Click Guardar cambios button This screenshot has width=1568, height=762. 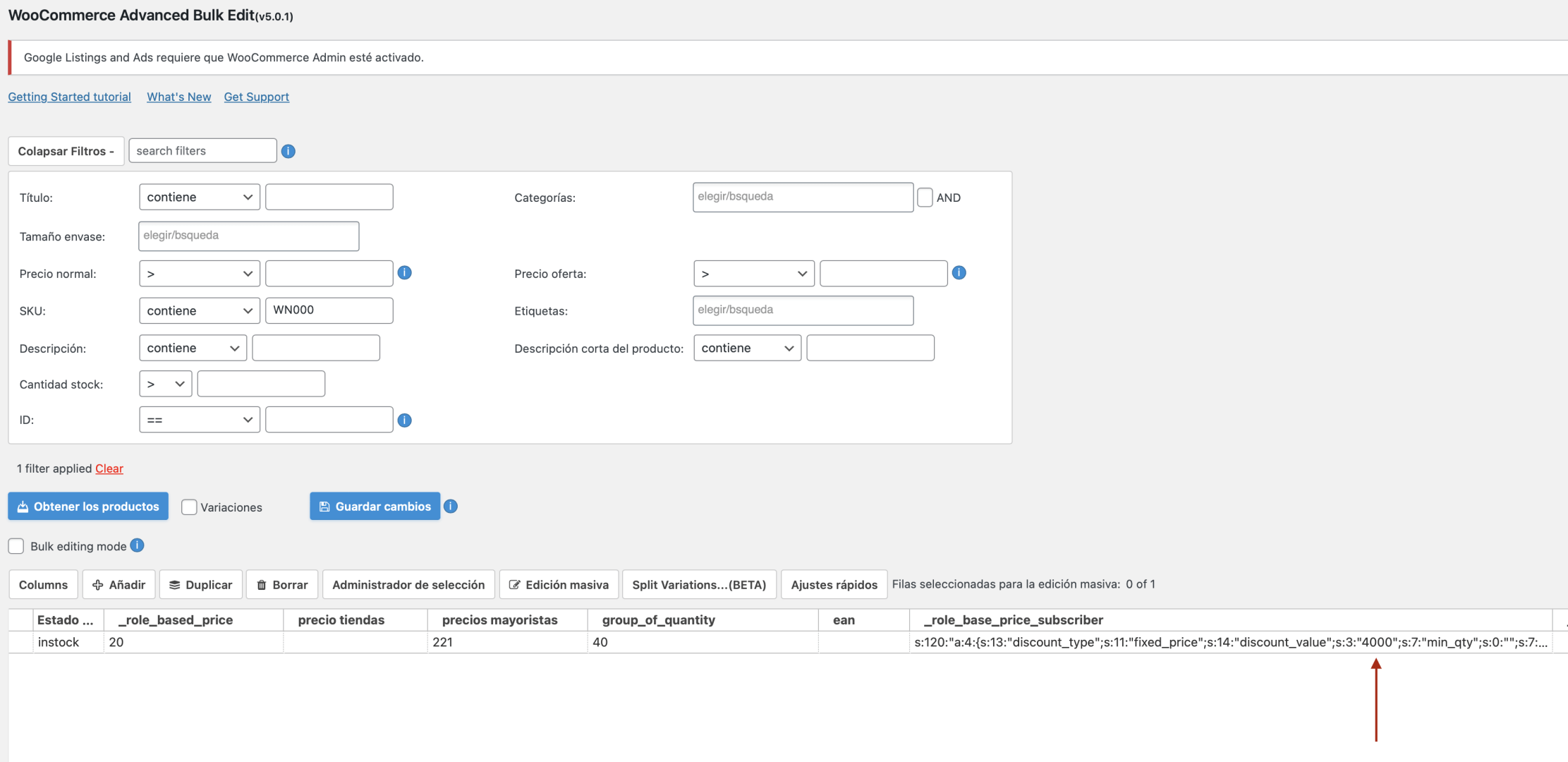pos(375,506)
